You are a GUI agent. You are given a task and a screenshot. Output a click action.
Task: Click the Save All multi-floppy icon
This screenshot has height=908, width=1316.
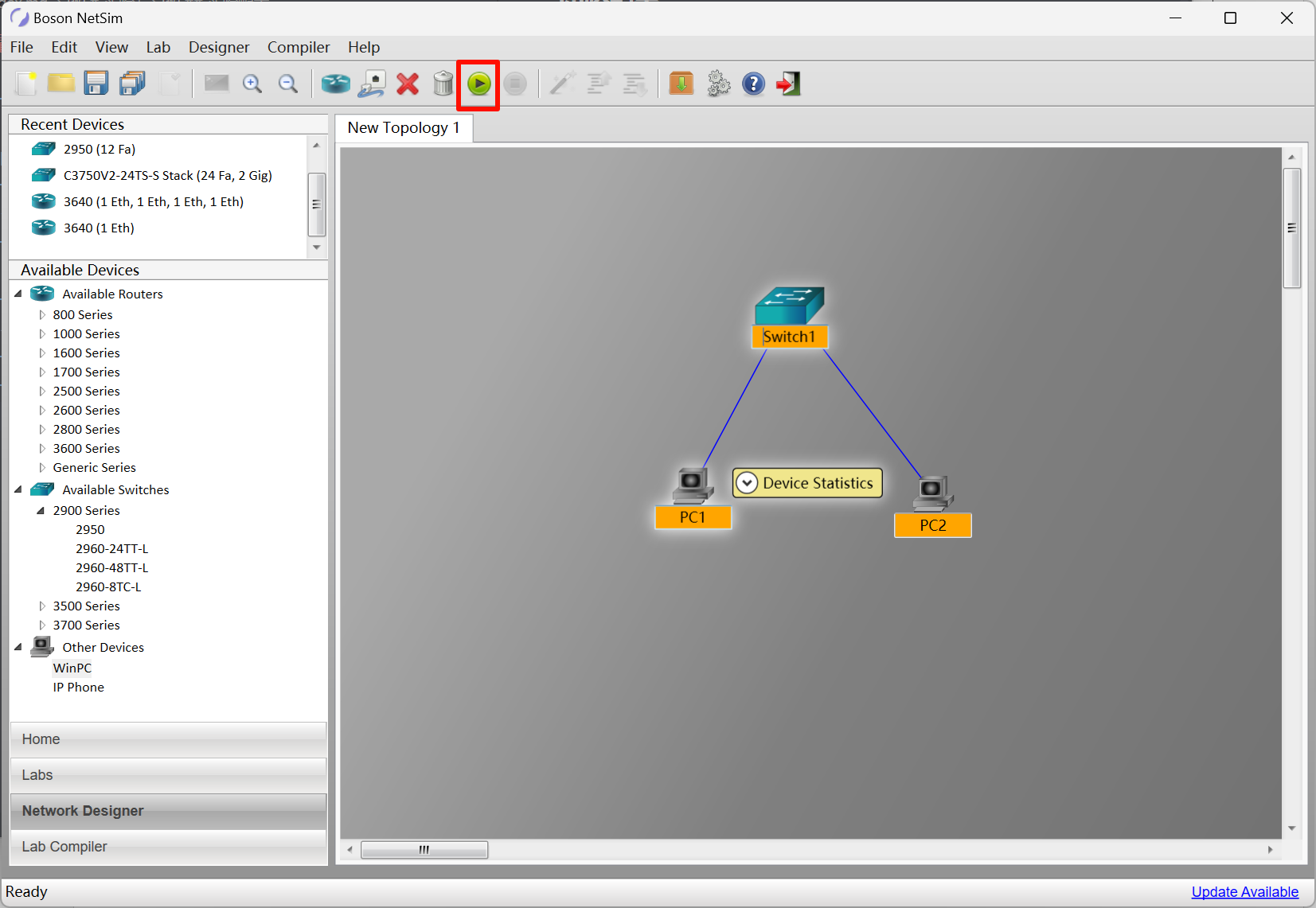133,83
